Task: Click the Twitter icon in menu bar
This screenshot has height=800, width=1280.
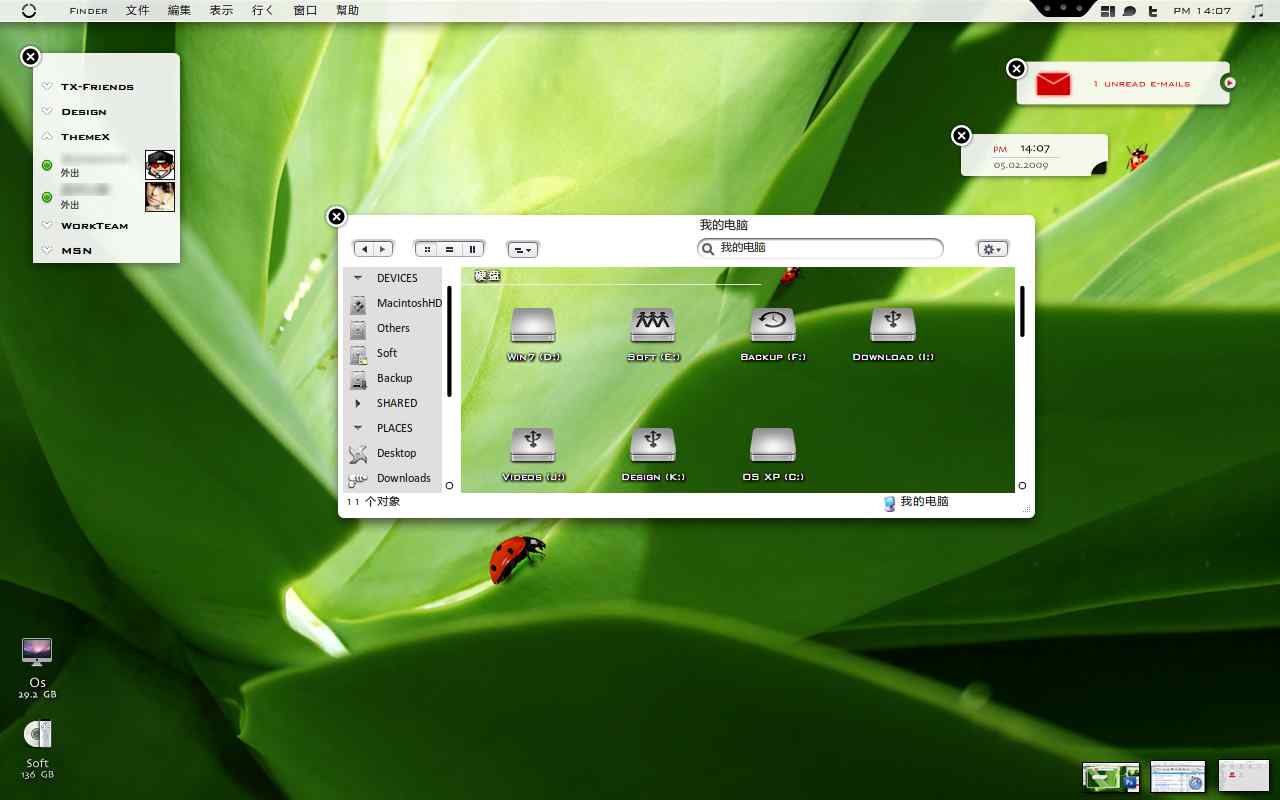Action: click(x=1153, y=11)
